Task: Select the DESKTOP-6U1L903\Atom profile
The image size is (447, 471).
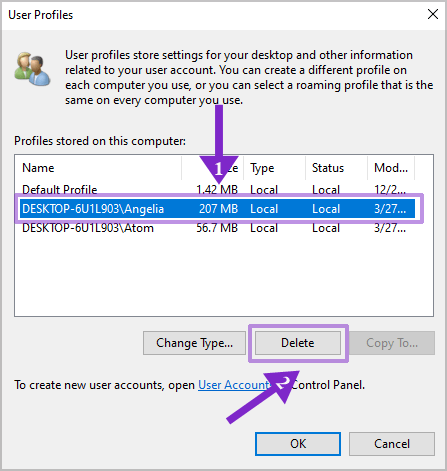Action: pyautogui.click(x=218, y=228)
